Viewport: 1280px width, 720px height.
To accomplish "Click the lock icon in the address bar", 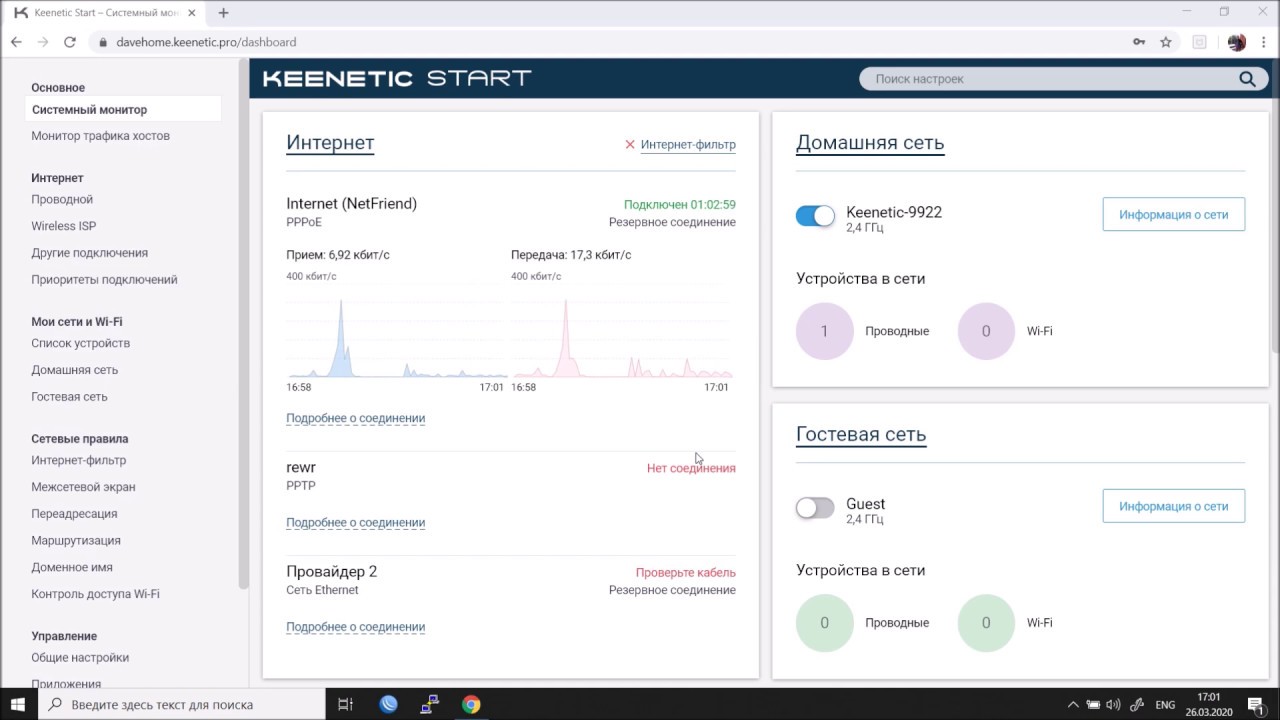I will [x=102, y=42].
